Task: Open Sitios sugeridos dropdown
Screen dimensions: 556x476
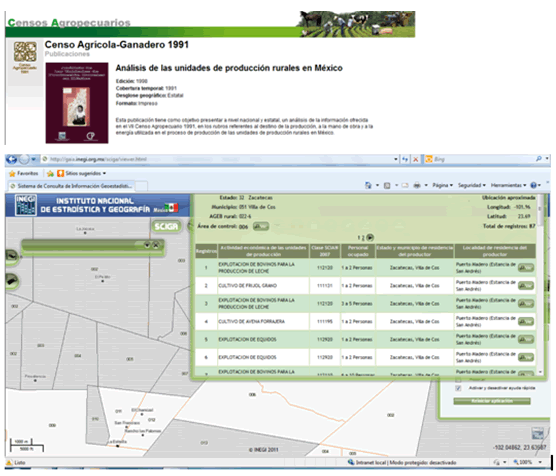Action: coord(82,173)
